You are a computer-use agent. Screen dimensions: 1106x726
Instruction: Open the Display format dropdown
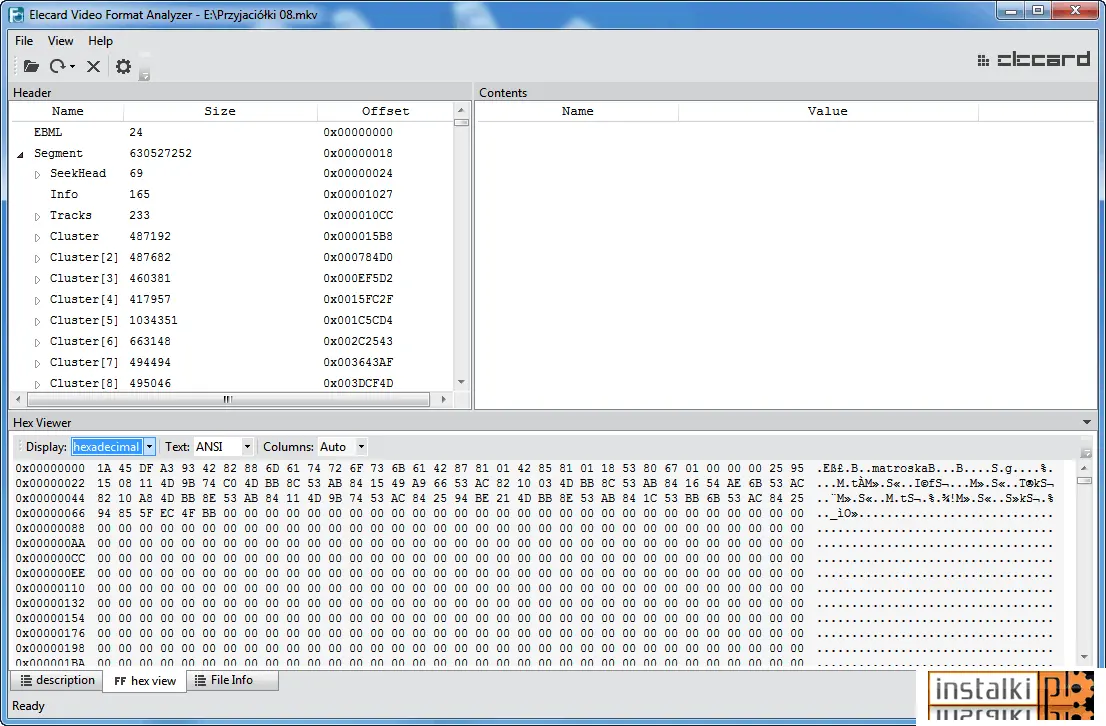150,447
